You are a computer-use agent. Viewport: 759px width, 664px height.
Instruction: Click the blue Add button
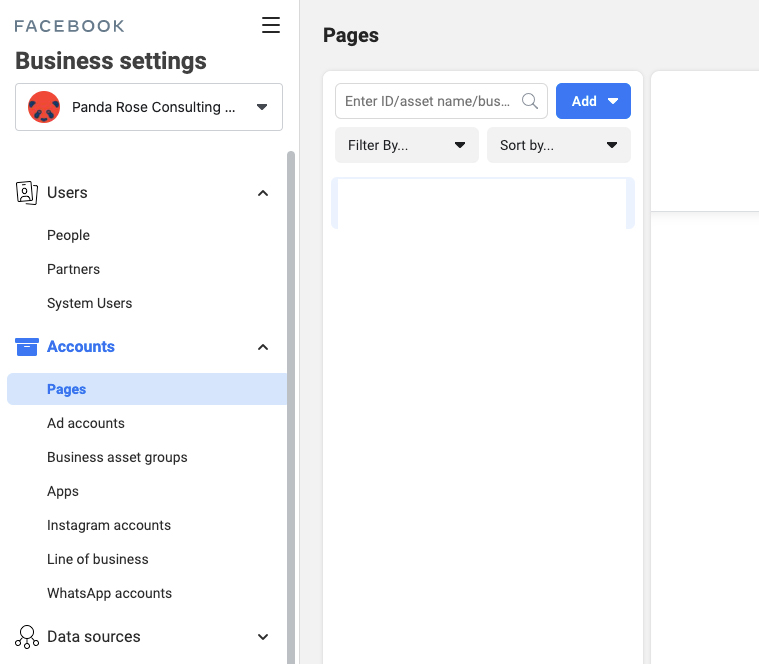coord(593,101)
